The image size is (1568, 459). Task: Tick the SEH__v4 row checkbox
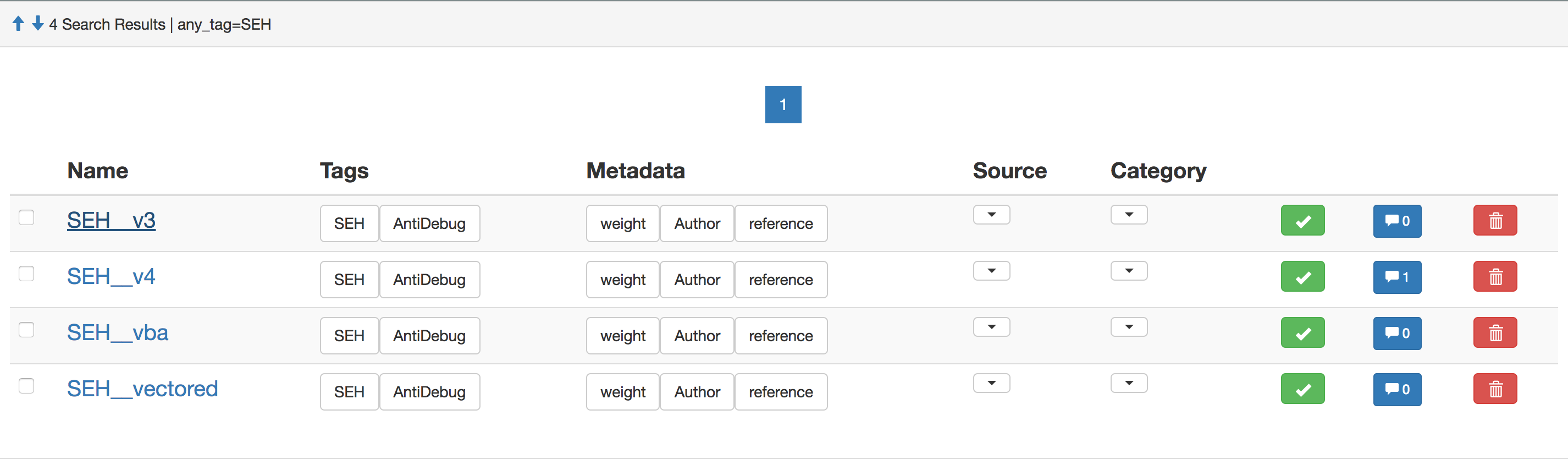(x=26, y=274)
